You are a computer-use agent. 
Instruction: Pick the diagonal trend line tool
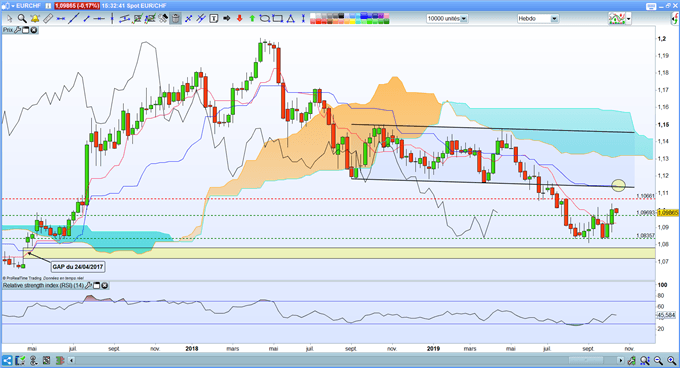pyautogui.click(x=73, y=19)
